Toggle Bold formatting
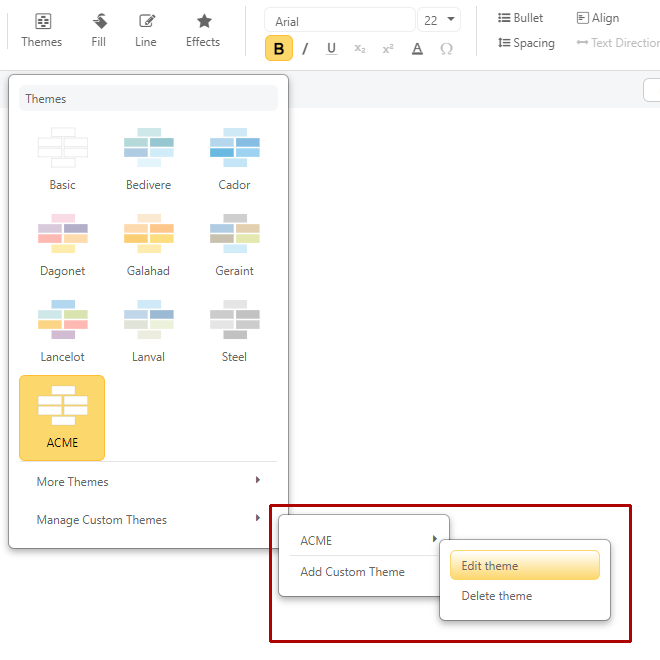Viewport: 660px width, 660px height. (x=279, y=49)
